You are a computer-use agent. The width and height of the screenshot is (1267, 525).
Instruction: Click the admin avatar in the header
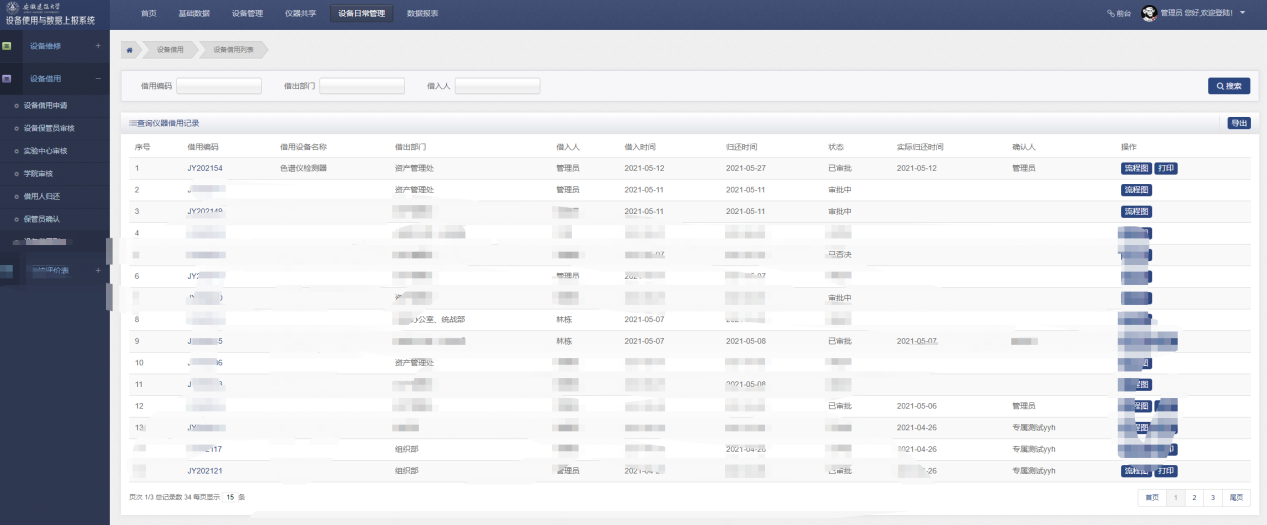click(1149, 13)
